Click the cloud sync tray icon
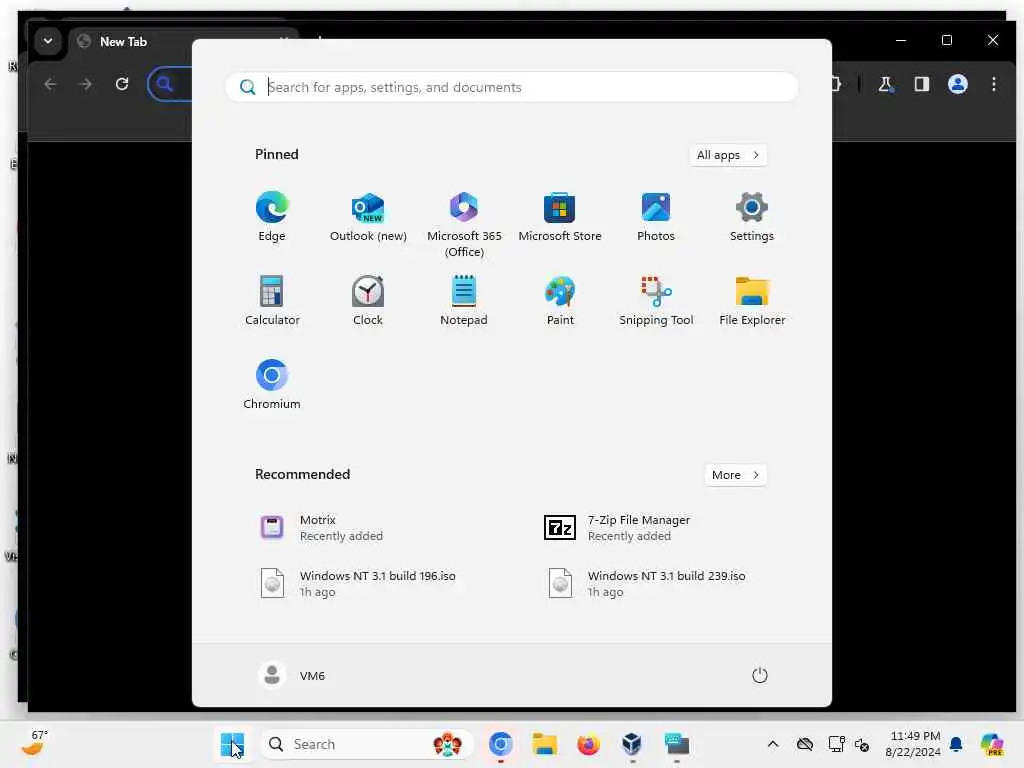 pyautogui.click(x=805, y=744)
